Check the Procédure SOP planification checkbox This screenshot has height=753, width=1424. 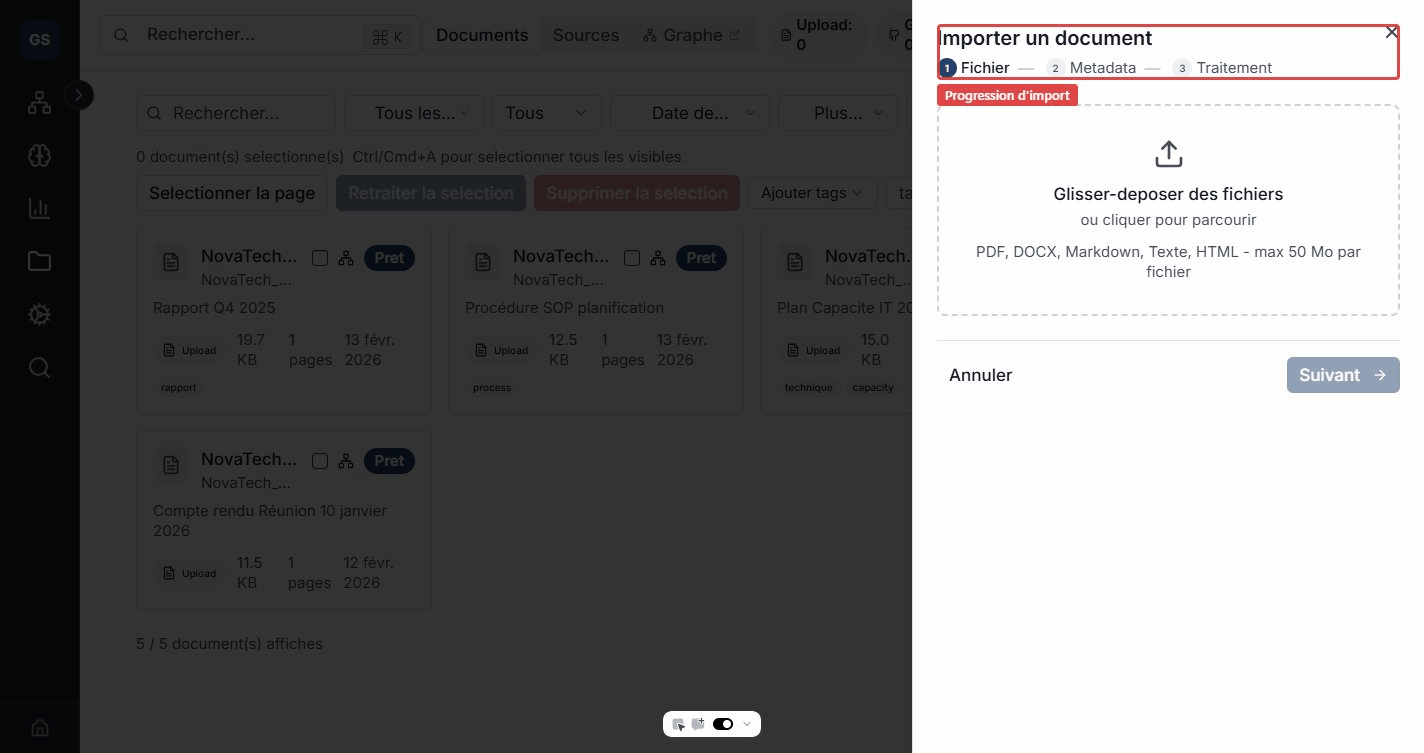coord(632,258)
